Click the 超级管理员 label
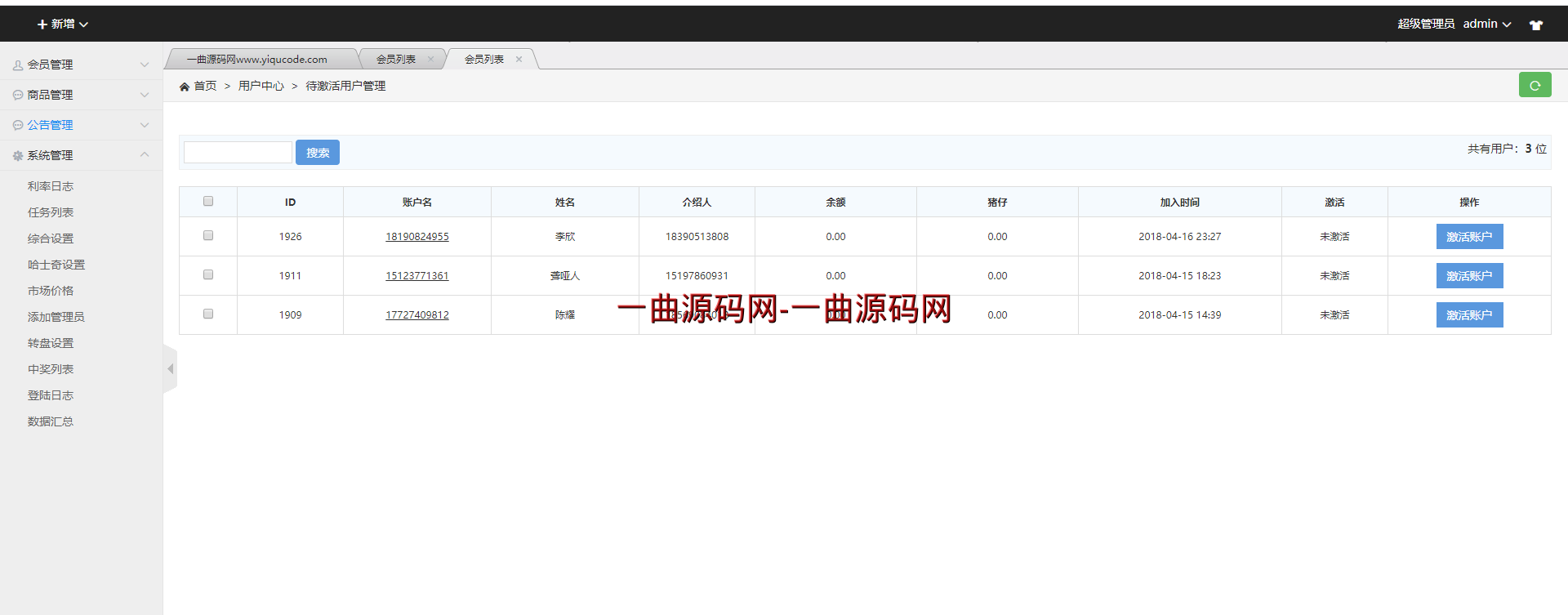This screenshot has width=1568, height=615. tap(1426, 24)
